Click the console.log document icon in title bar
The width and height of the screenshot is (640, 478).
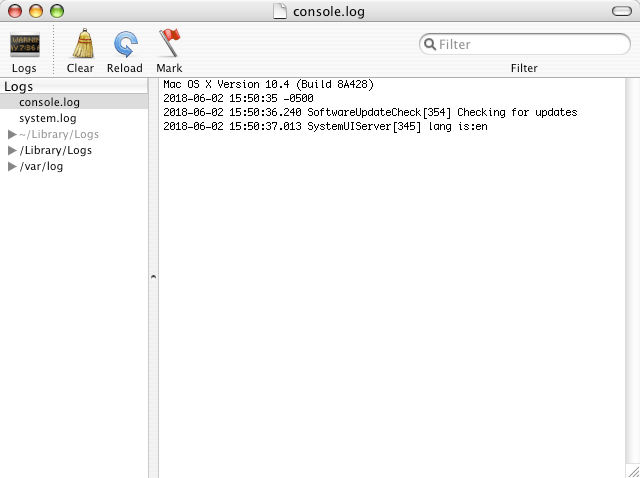279,11
